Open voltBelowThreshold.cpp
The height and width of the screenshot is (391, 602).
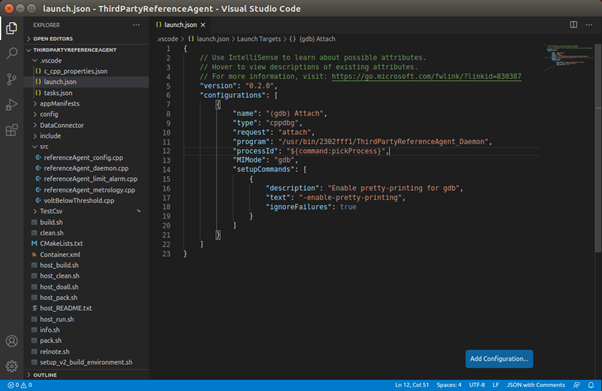[x=86, y=200]
